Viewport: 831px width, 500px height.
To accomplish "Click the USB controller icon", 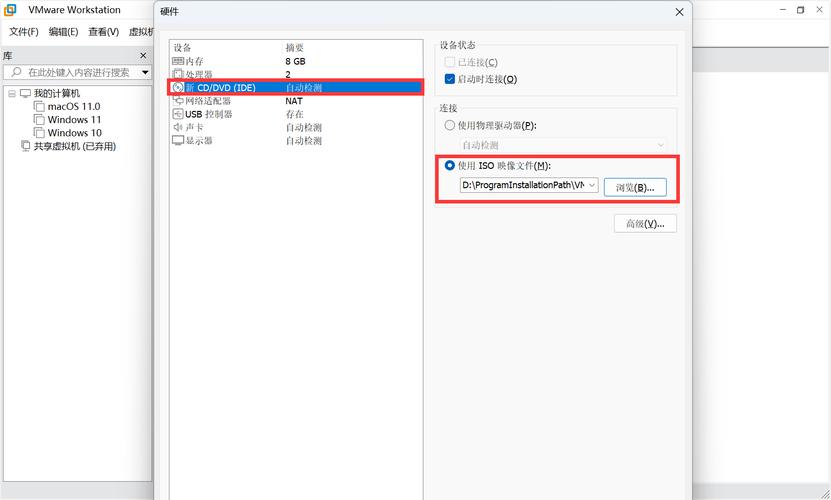I will click(178, 114).
